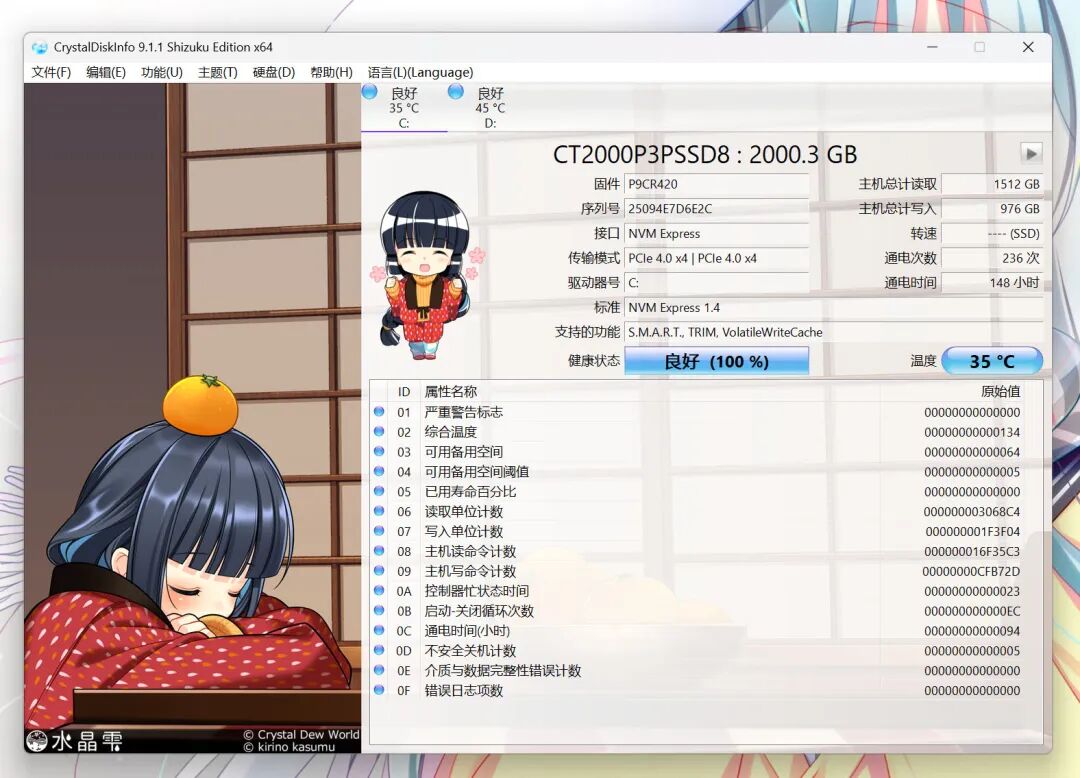Click the status dot for row 0F 错误日志项数
Image resolution: width=1080 pixels, height=778 pixels.
click(x=379, y=690)
